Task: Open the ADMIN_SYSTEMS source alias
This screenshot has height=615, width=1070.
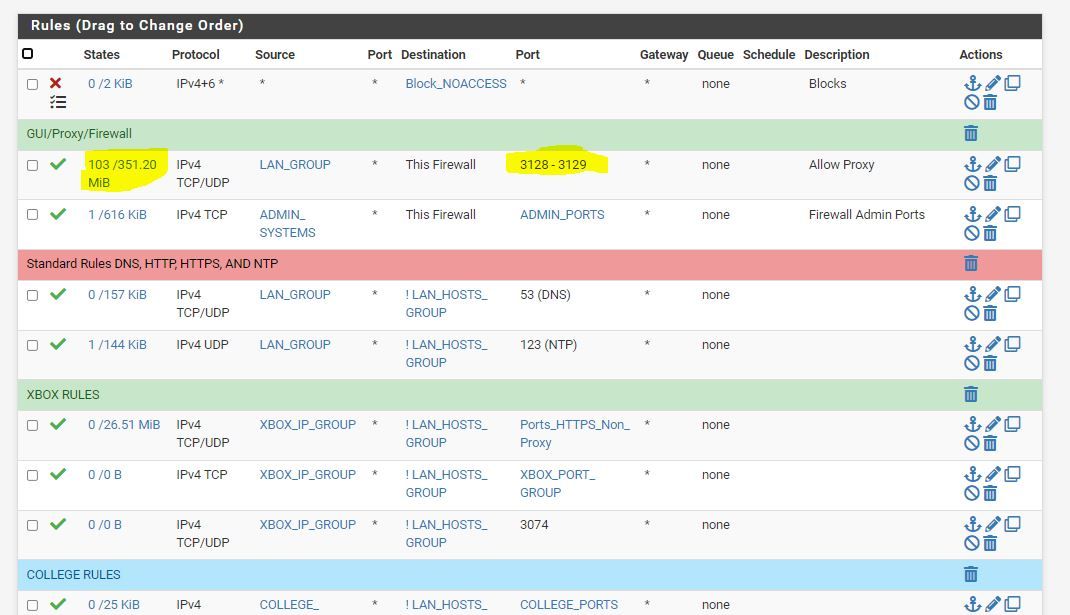Action: click(287, 223)
